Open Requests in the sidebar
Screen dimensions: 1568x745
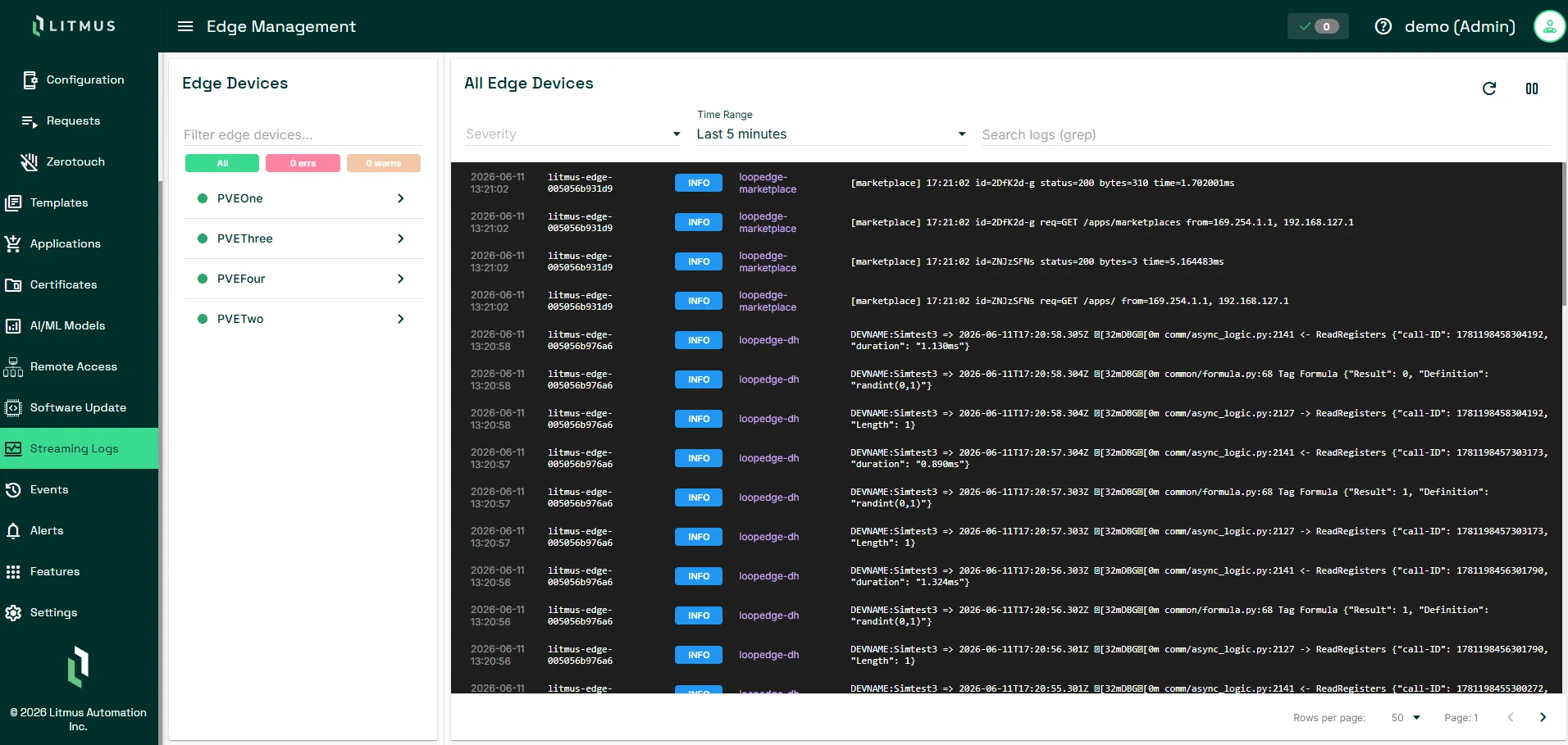tap(73, 120)
